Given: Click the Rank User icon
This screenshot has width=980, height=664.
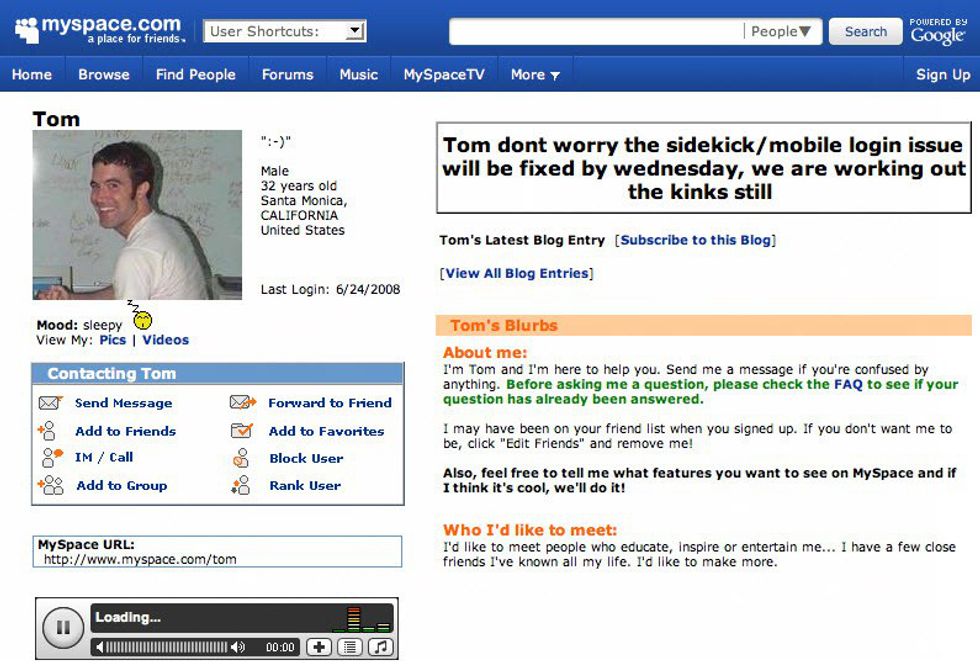Looking at the screenshot, I should (x=240, y=486).
